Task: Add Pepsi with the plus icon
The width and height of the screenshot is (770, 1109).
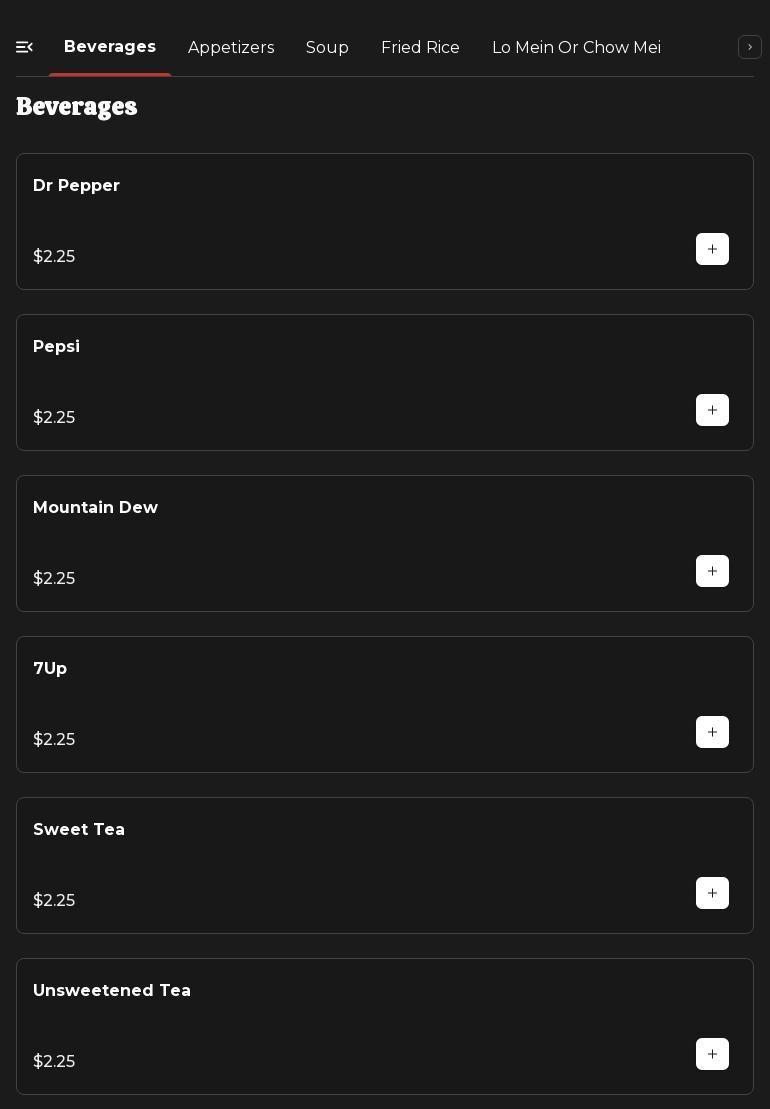Action: coord(712,410)
